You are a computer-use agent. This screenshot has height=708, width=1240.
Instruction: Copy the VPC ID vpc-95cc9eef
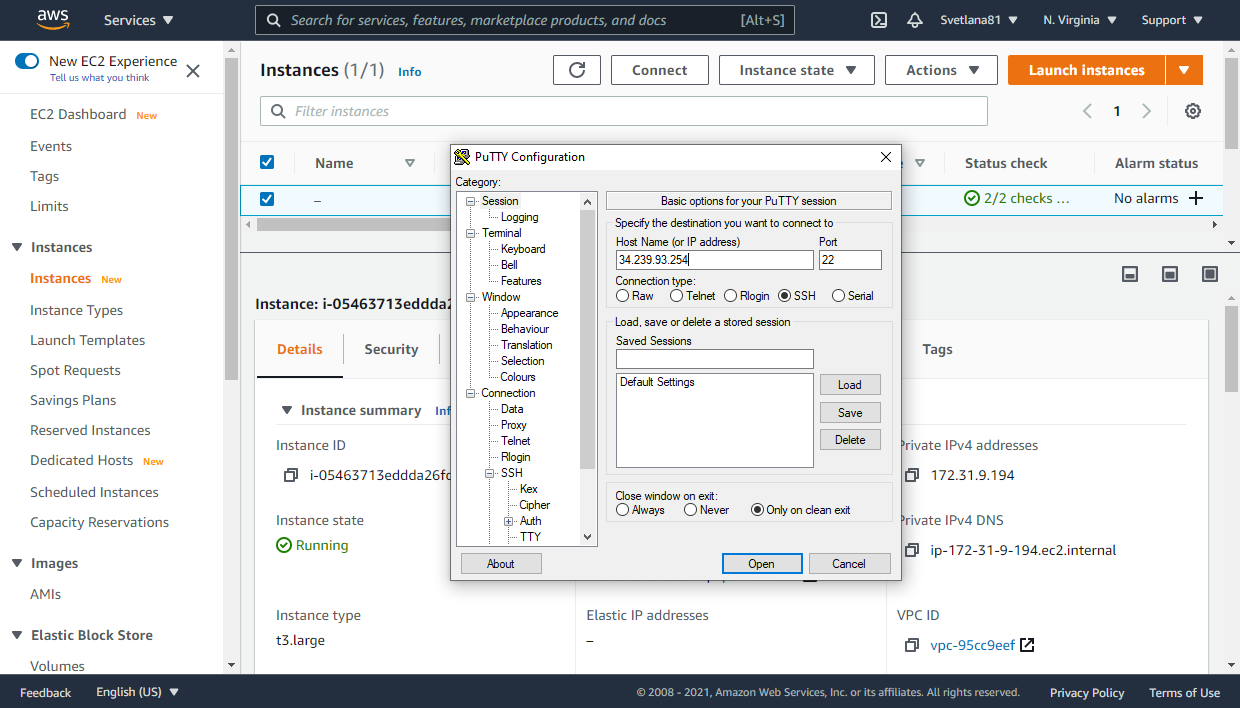point(912,645)
